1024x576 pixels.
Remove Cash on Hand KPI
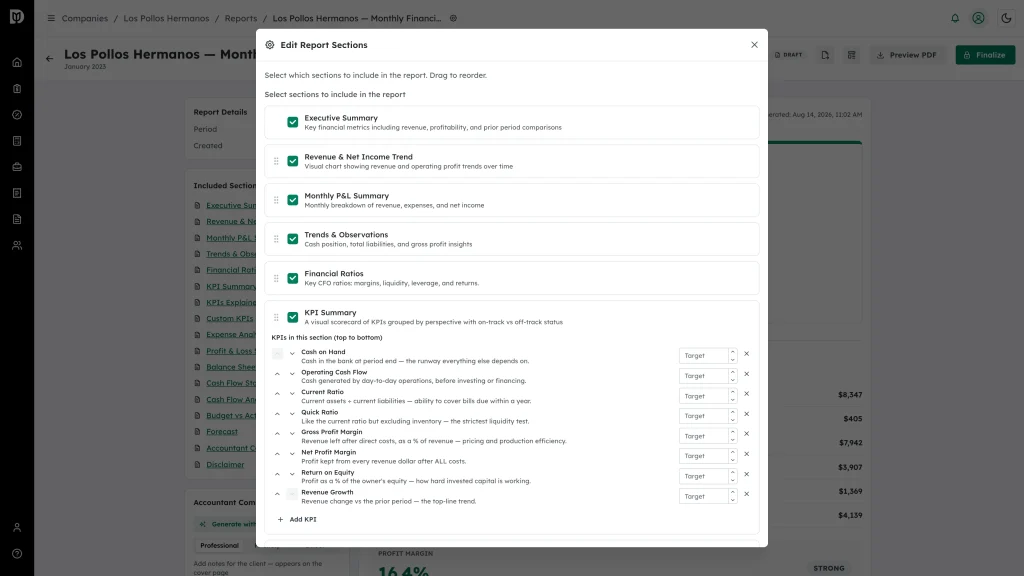pyautogui.click(x=746, y=354)
